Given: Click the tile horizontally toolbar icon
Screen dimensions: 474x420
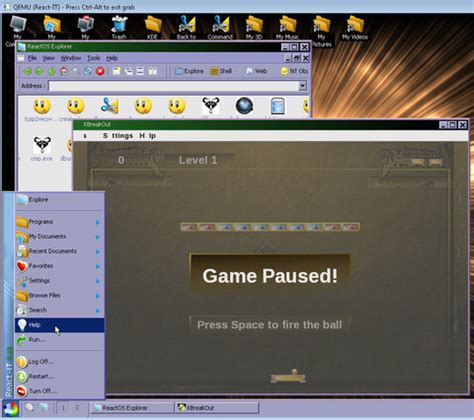Looking at the screenshot, I should (x=140, y=71).
